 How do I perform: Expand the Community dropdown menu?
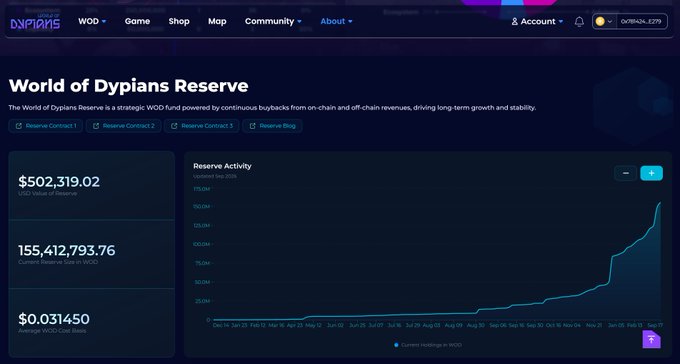point(273,21)
